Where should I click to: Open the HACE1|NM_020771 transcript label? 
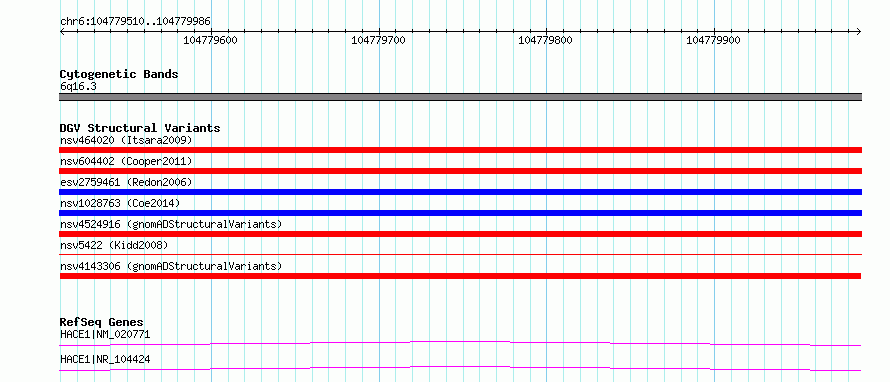105,334
